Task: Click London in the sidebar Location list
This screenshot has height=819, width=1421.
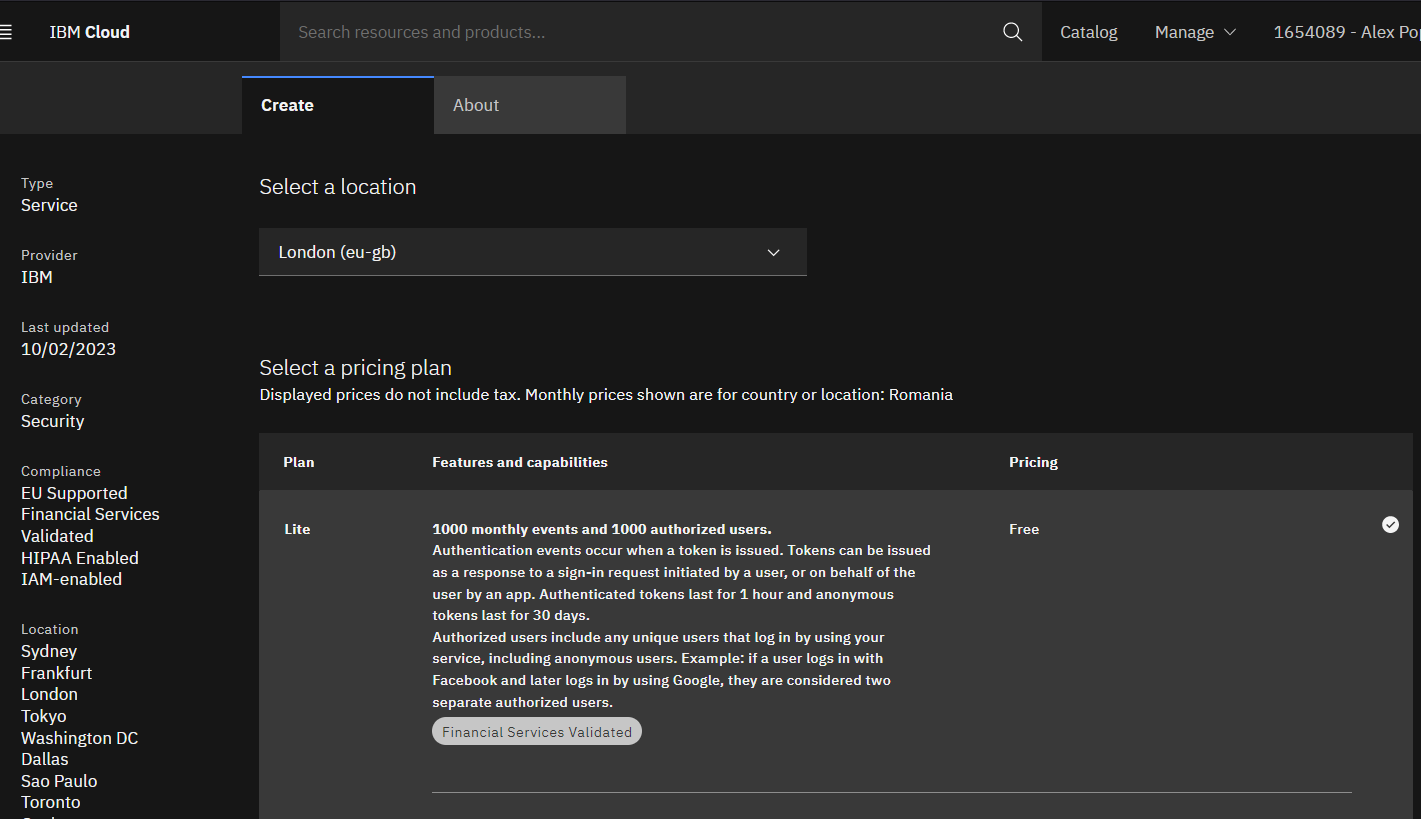Action: tap(49, 694)
